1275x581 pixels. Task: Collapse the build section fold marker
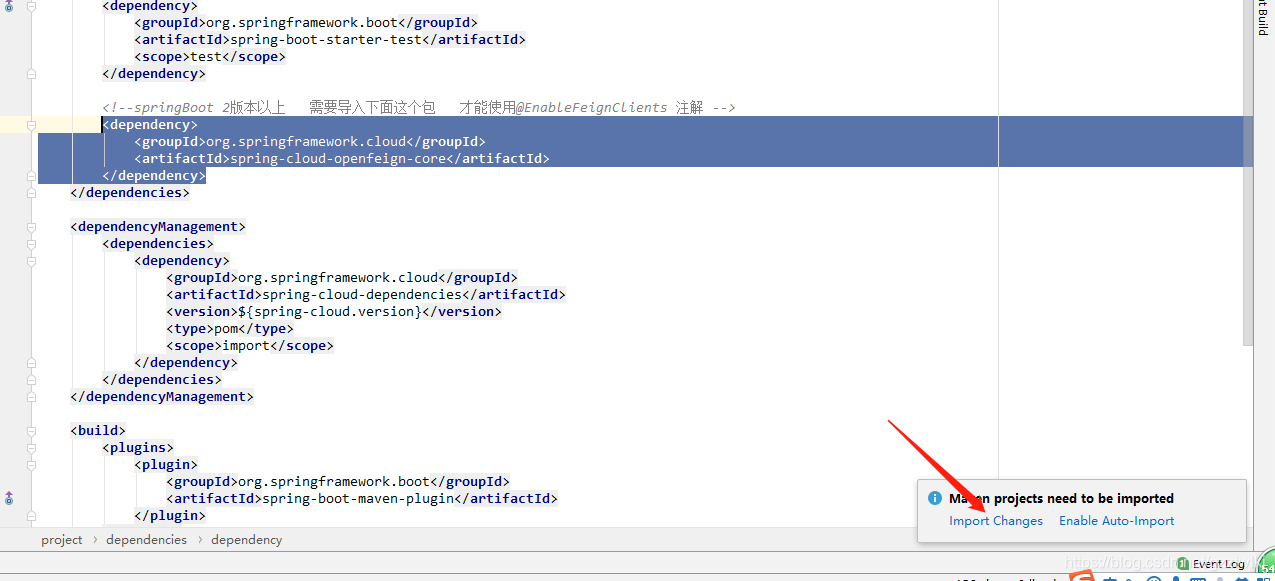click(31, 430)
